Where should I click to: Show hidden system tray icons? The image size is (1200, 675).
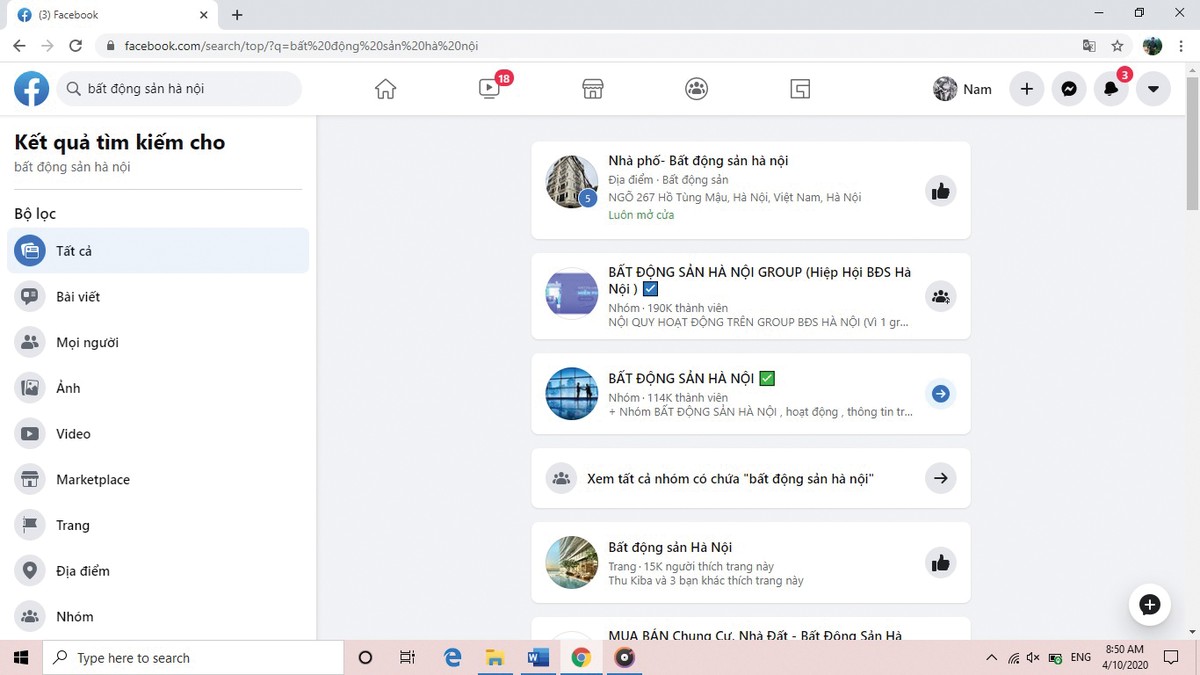point(991,658)
